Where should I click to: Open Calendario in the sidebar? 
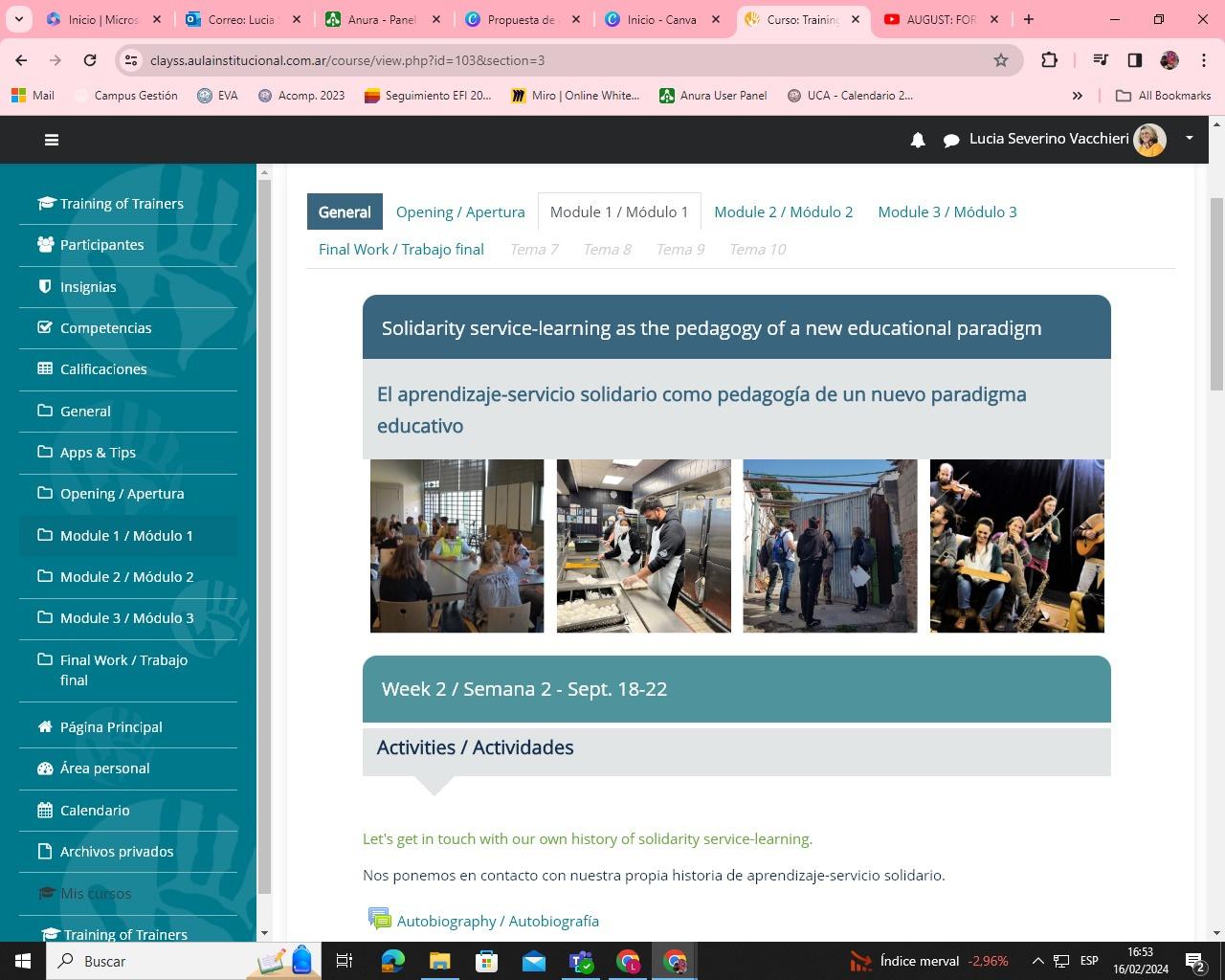(x=95, y=810)
